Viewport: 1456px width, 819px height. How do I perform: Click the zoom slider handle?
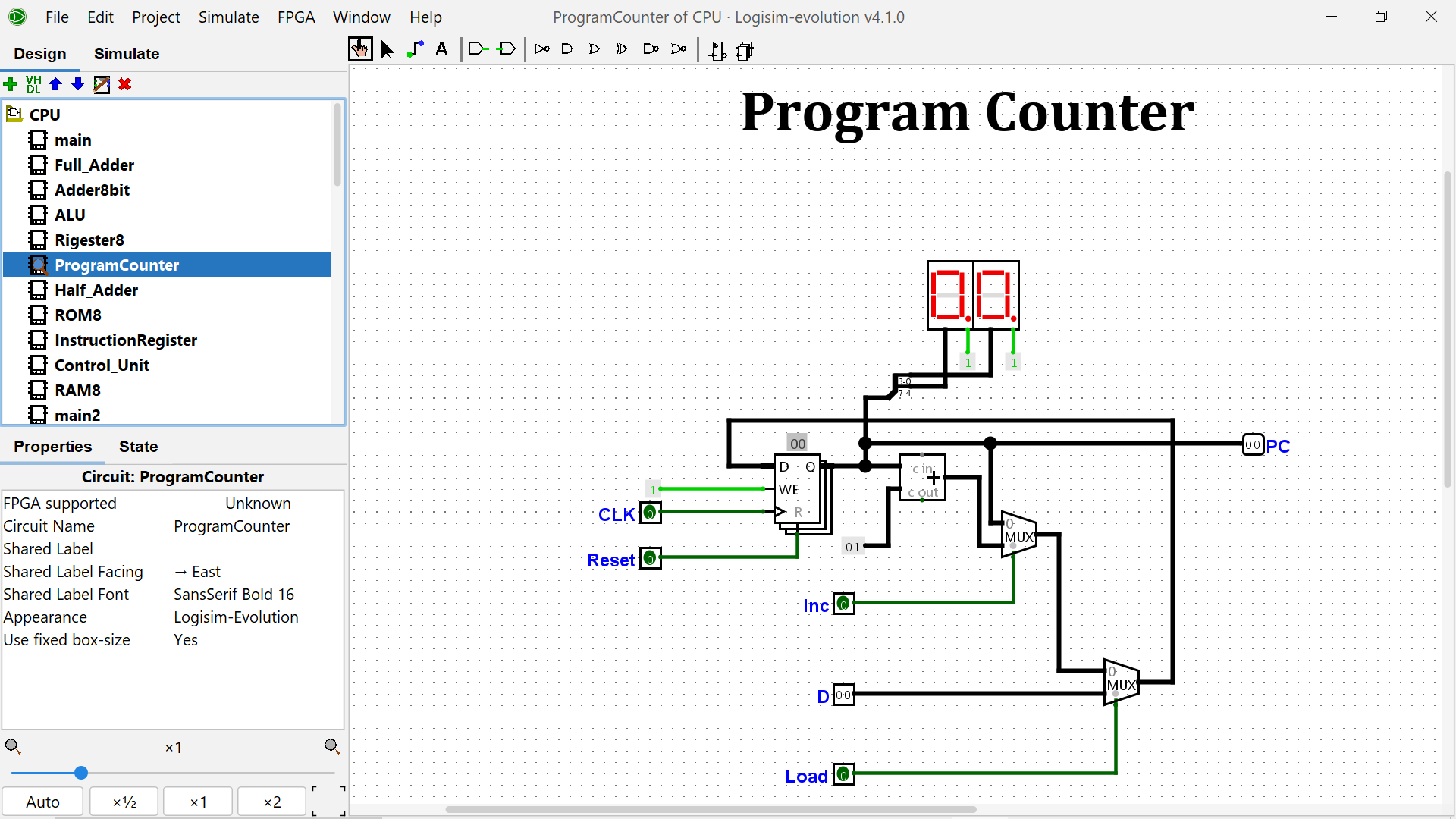81,773
